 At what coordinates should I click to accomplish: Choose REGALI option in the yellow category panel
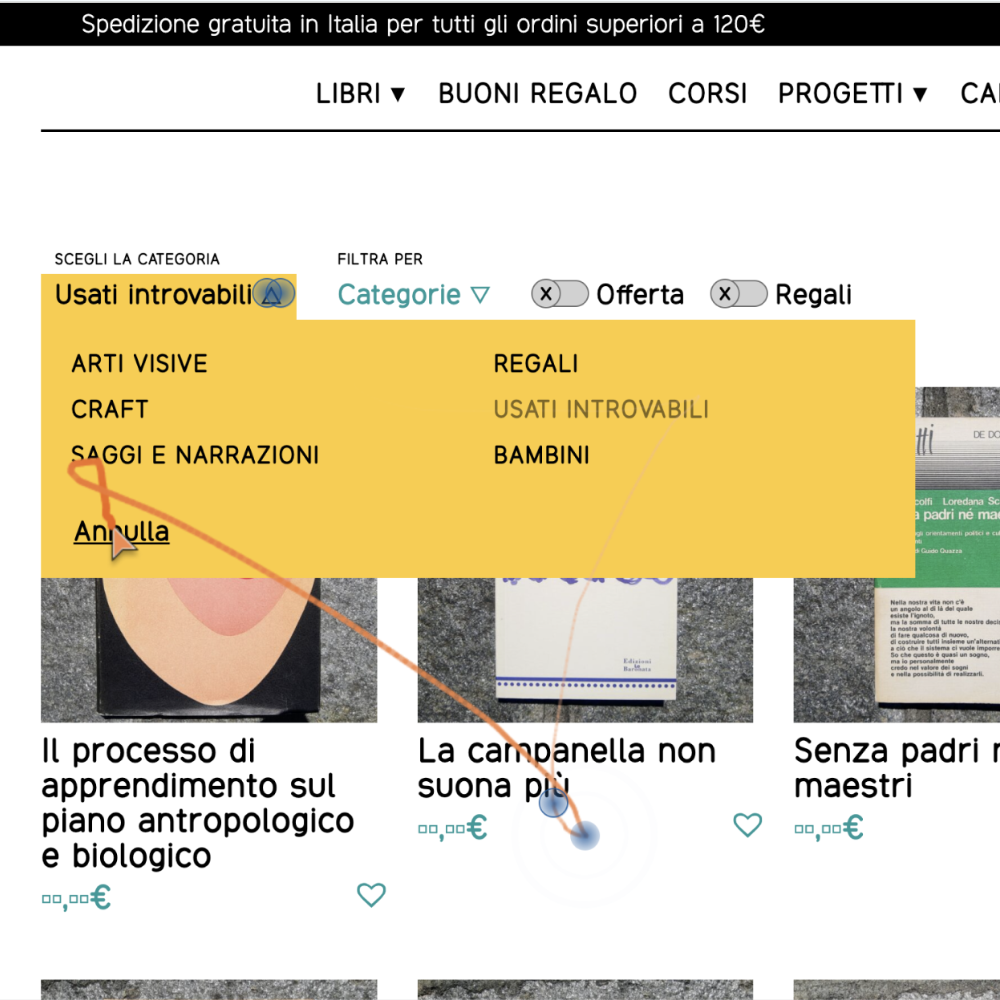[535, 364]
